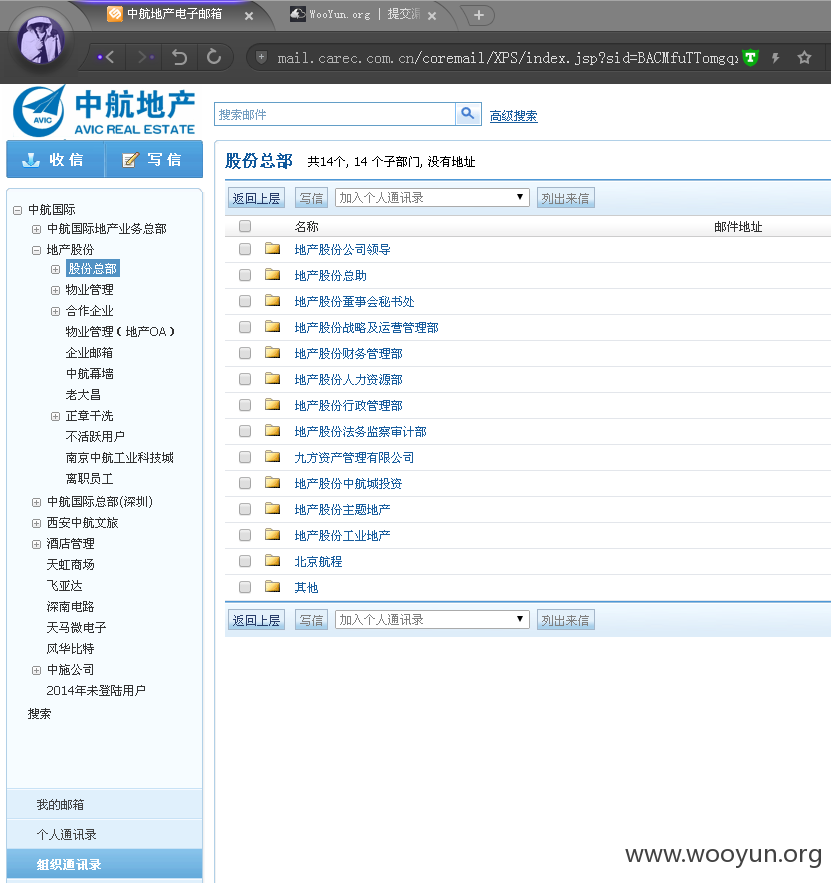Open the 高级搜索 link
The height and width of the screenshot is (883, 831).
[x=513, y=116]
